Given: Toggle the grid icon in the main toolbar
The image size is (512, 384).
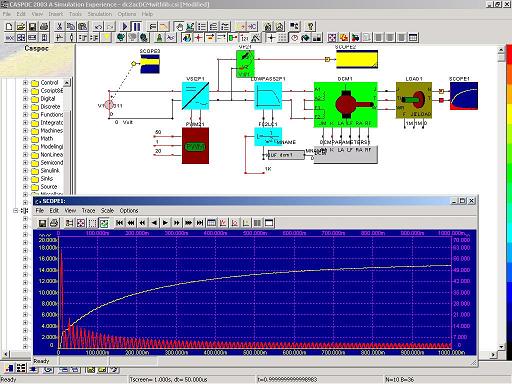Looking at the screenshot, I should tap(282, 37).
